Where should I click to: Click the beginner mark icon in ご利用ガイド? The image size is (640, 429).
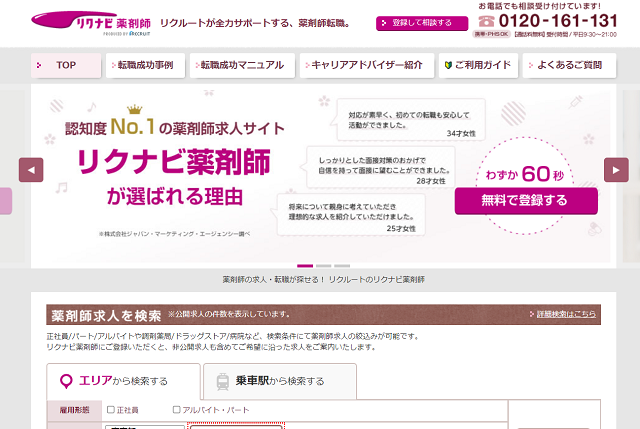[x=448, y=65]
